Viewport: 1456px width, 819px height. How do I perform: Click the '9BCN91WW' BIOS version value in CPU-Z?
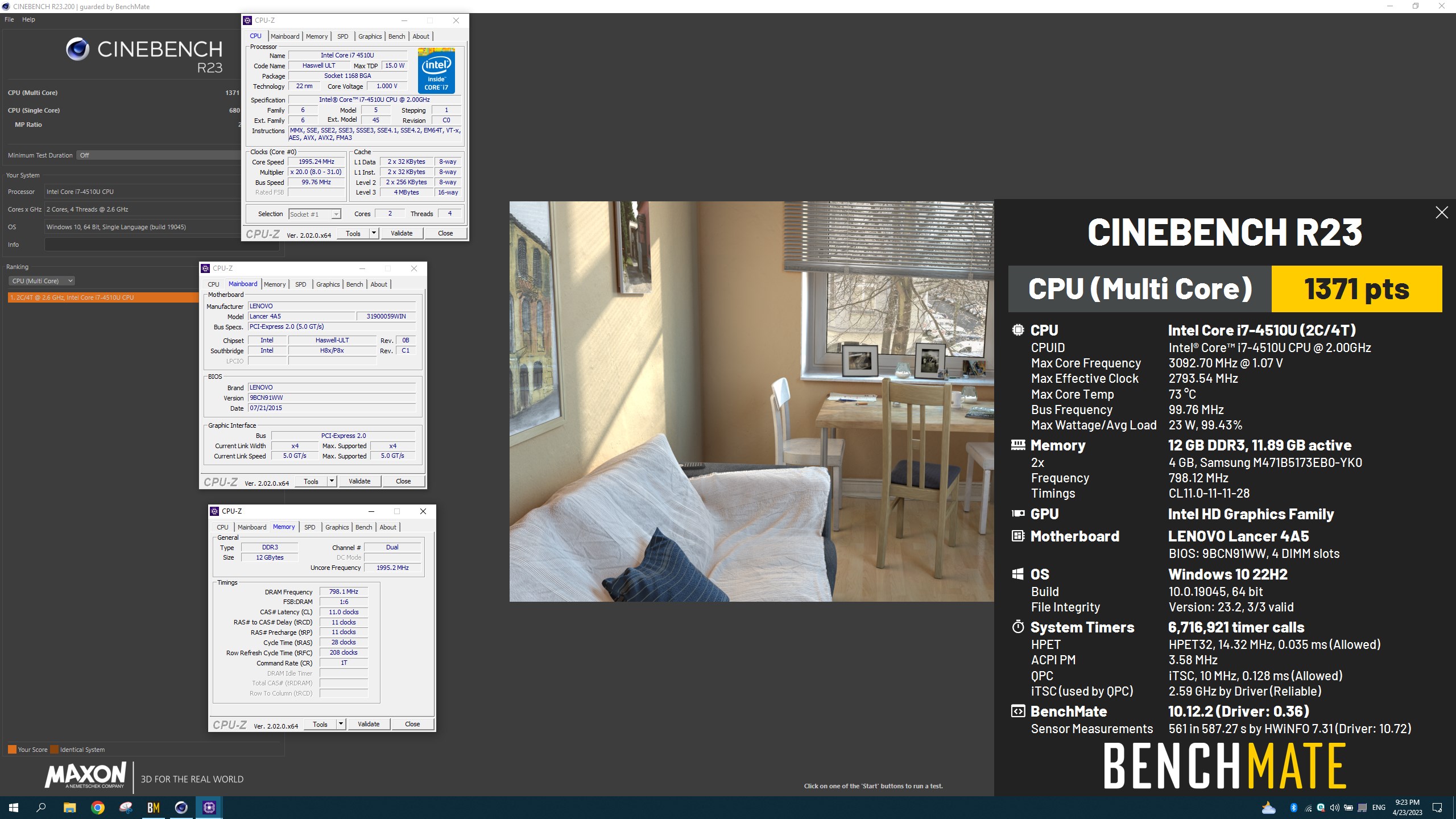point(332,398)
